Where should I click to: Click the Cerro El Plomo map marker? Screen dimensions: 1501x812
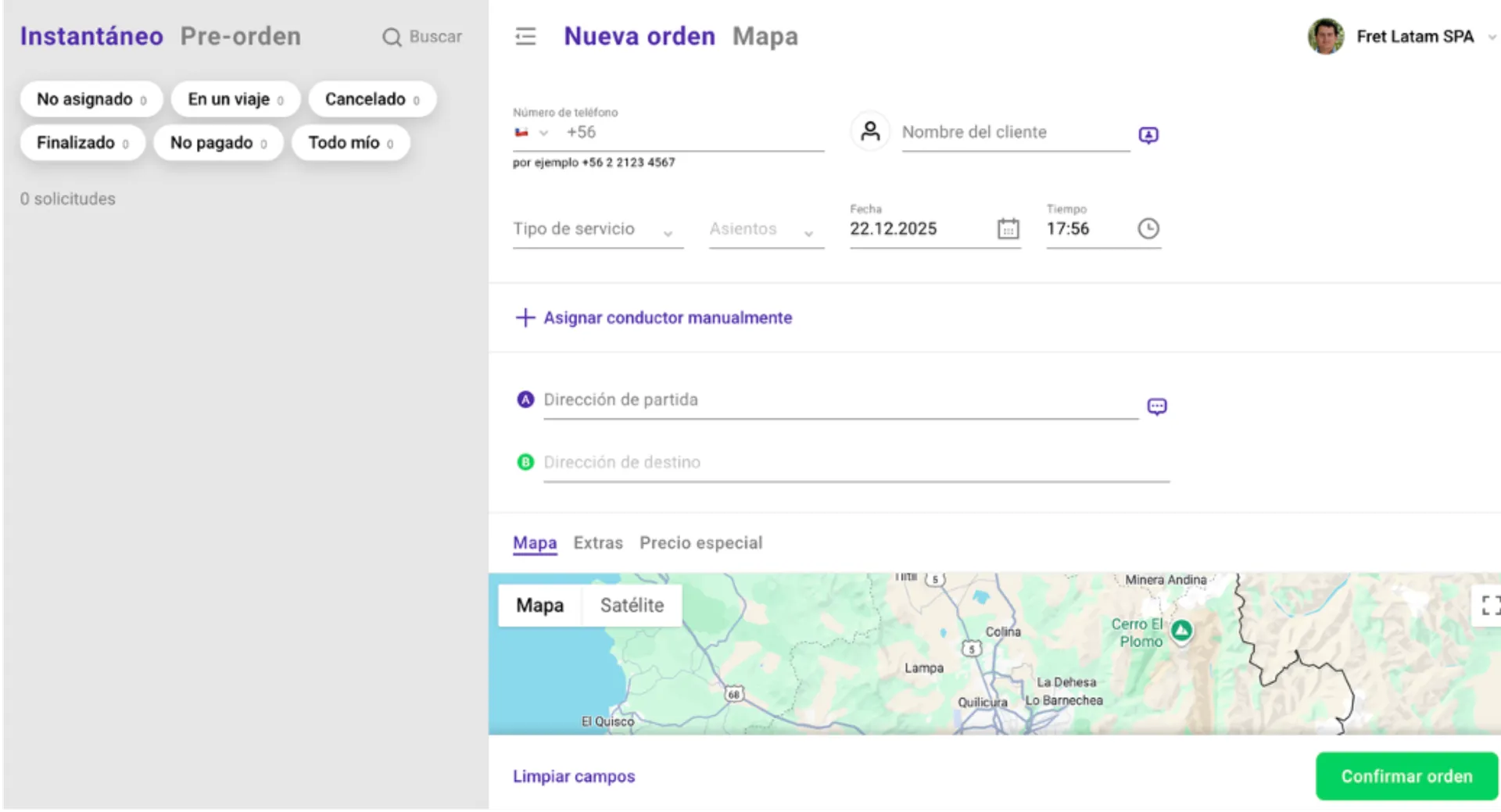point(1181,630)
